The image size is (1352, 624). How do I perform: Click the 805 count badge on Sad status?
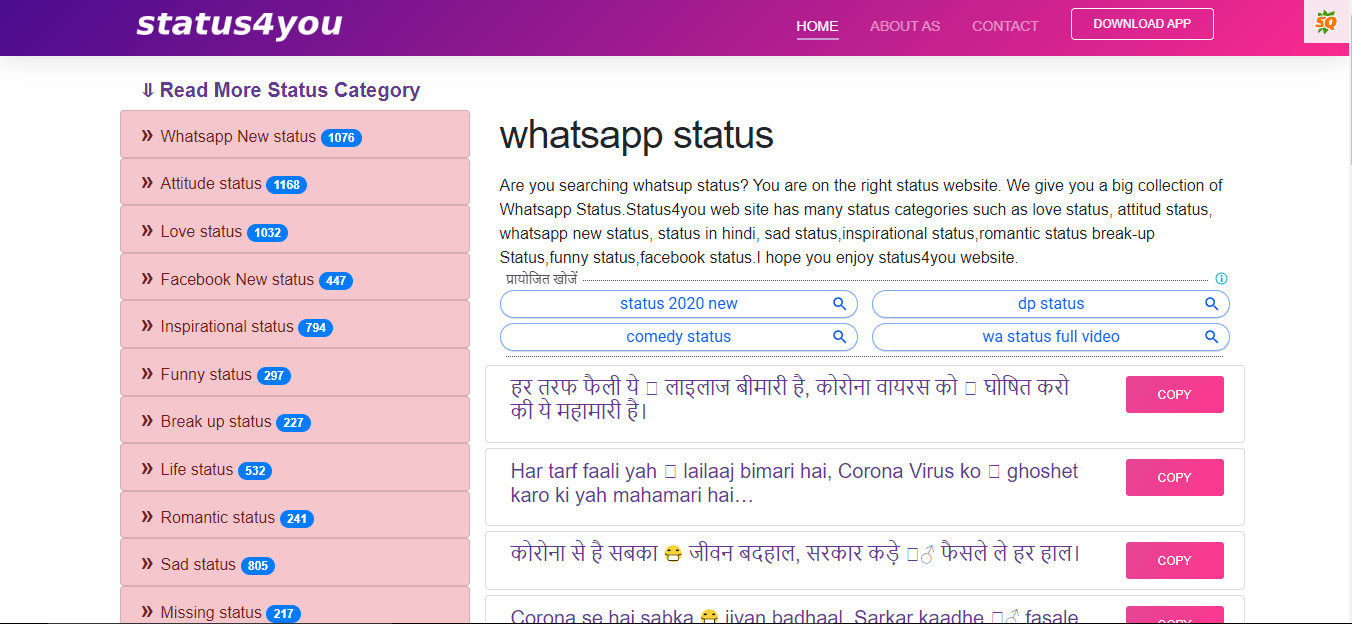click(x=258, y=566)
